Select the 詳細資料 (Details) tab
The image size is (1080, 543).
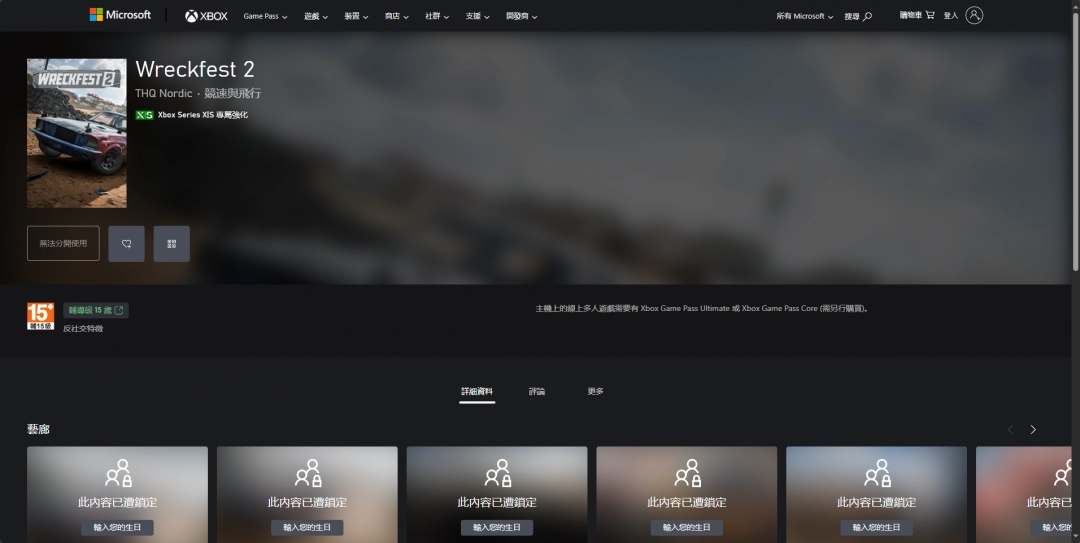click(477, 391)
